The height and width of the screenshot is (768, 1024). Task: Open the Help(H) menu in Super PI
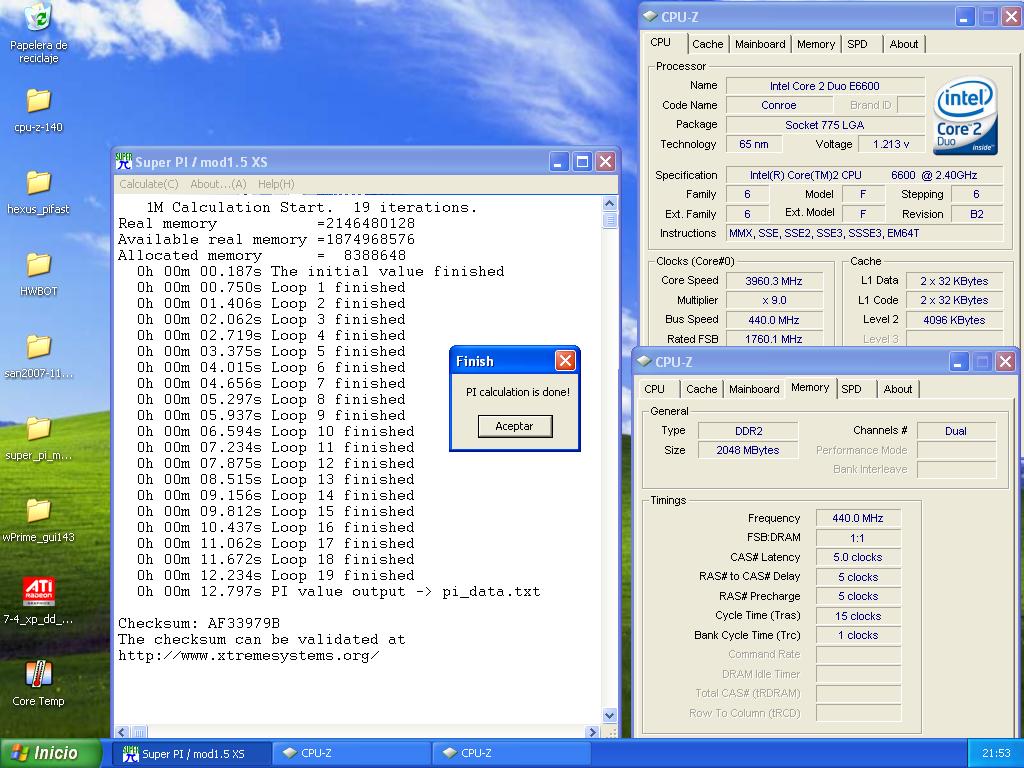click(x=276, y=184)
